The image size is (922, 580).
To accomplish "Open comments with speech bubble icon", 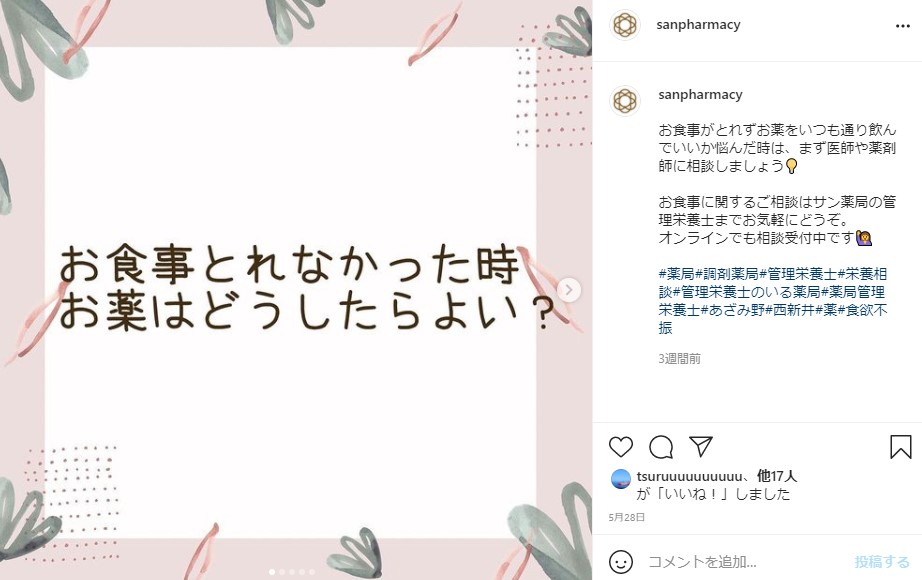I will (661, 447).
